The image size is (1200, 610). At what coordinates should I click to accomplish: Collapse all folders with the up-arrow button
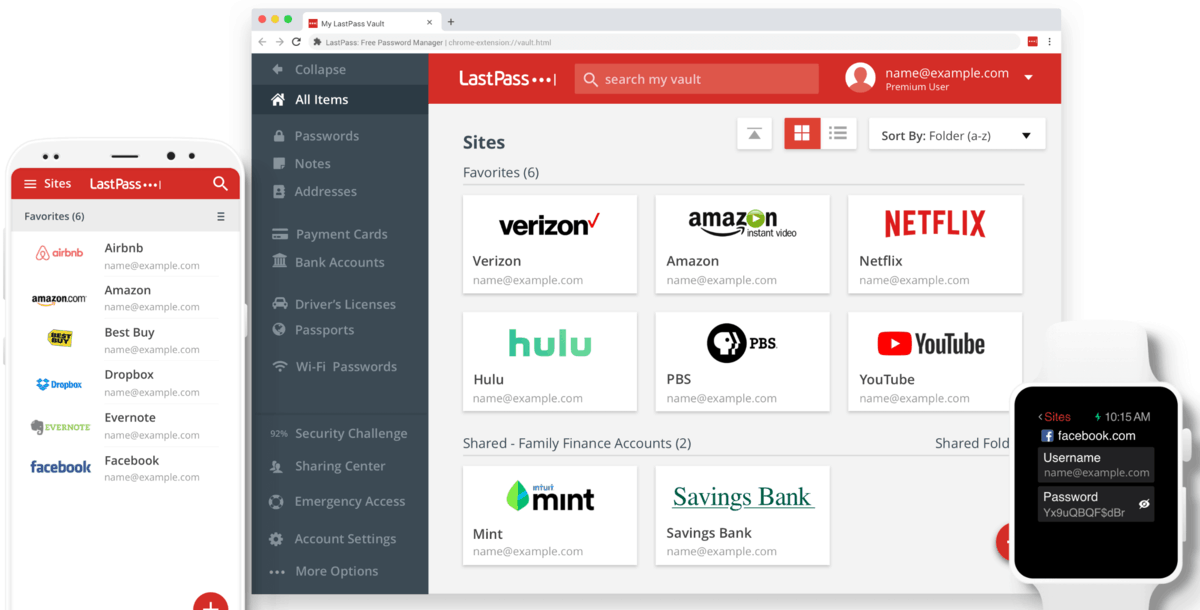coord(754,134)
